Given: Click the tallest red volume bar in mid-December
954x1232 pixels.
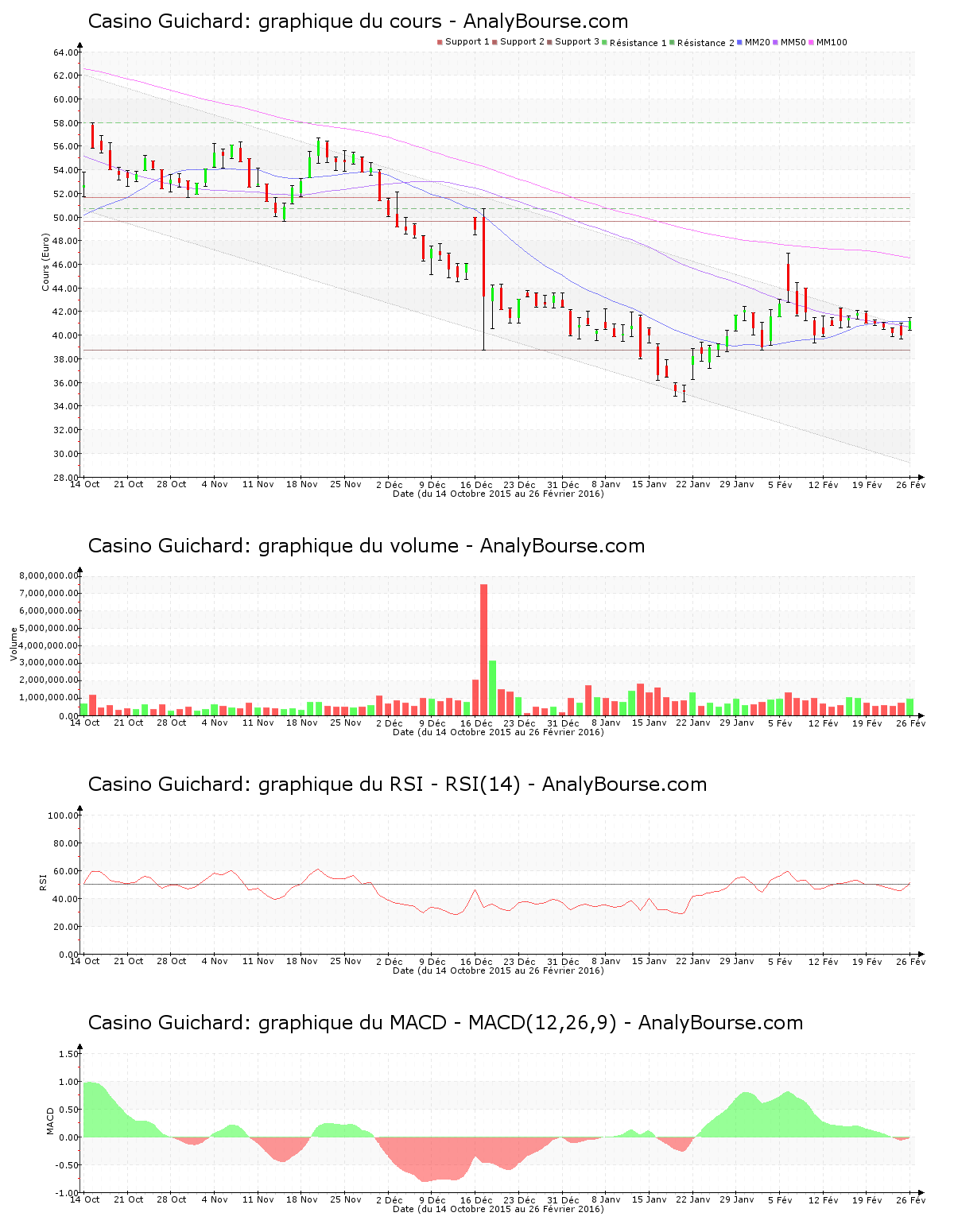Looking at the screenshot, I should coord(483,649).
